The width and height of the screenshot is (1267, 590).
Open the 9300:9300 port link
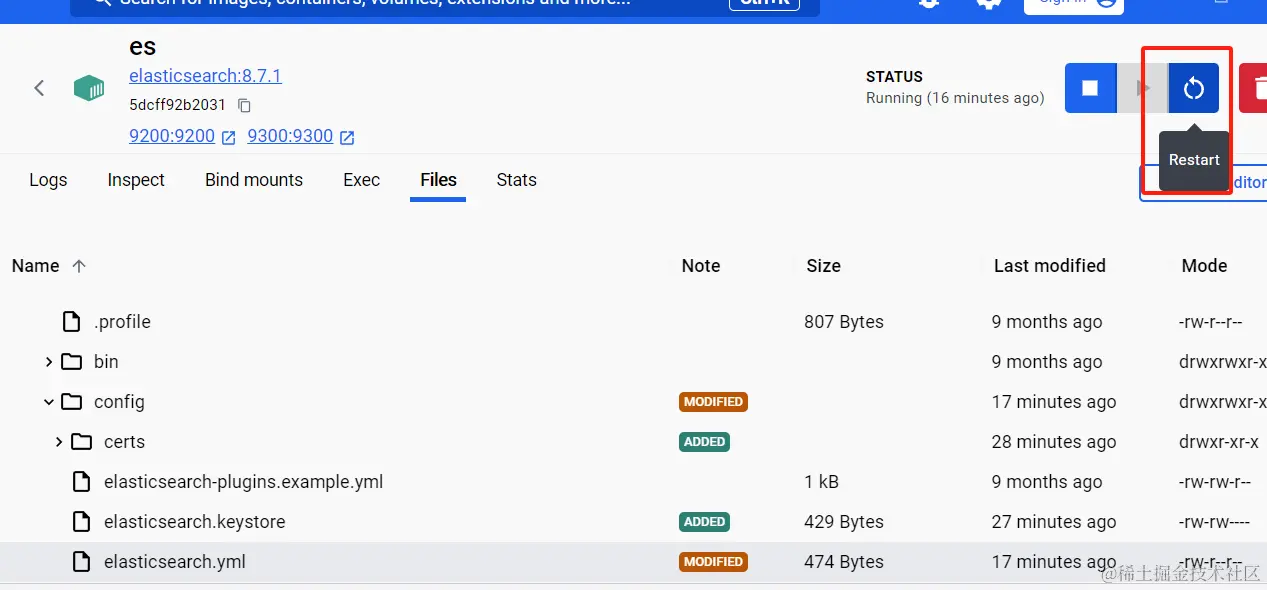(x=290, y=136)
